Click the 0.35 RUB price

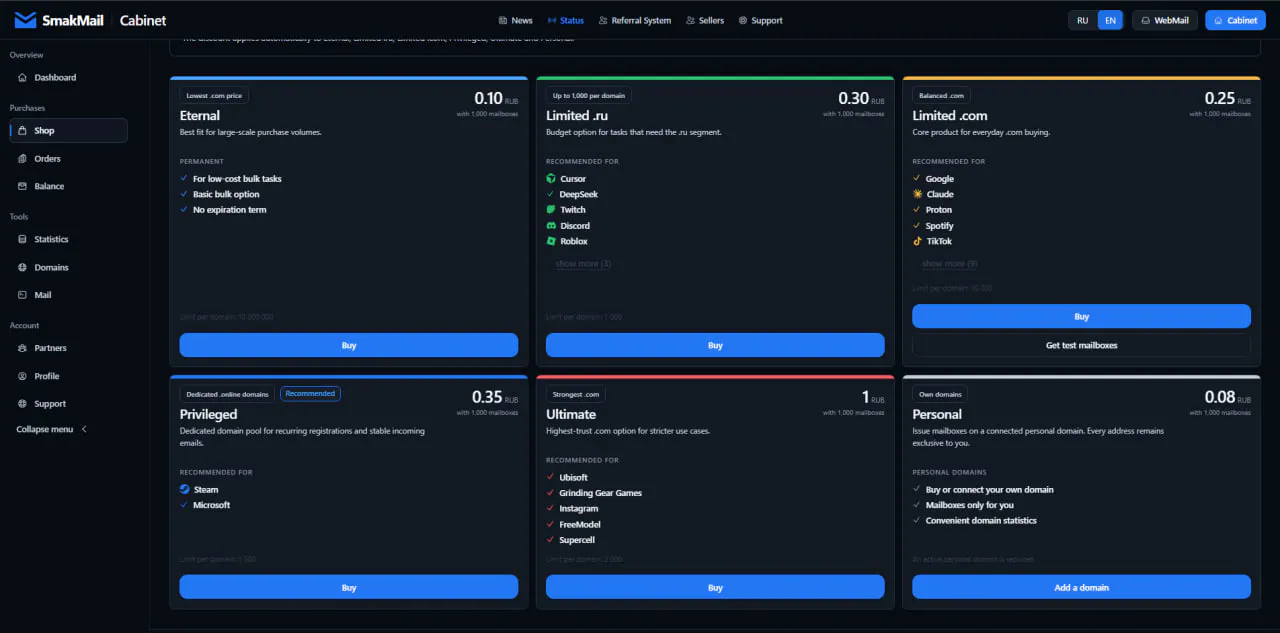[494, 398]
